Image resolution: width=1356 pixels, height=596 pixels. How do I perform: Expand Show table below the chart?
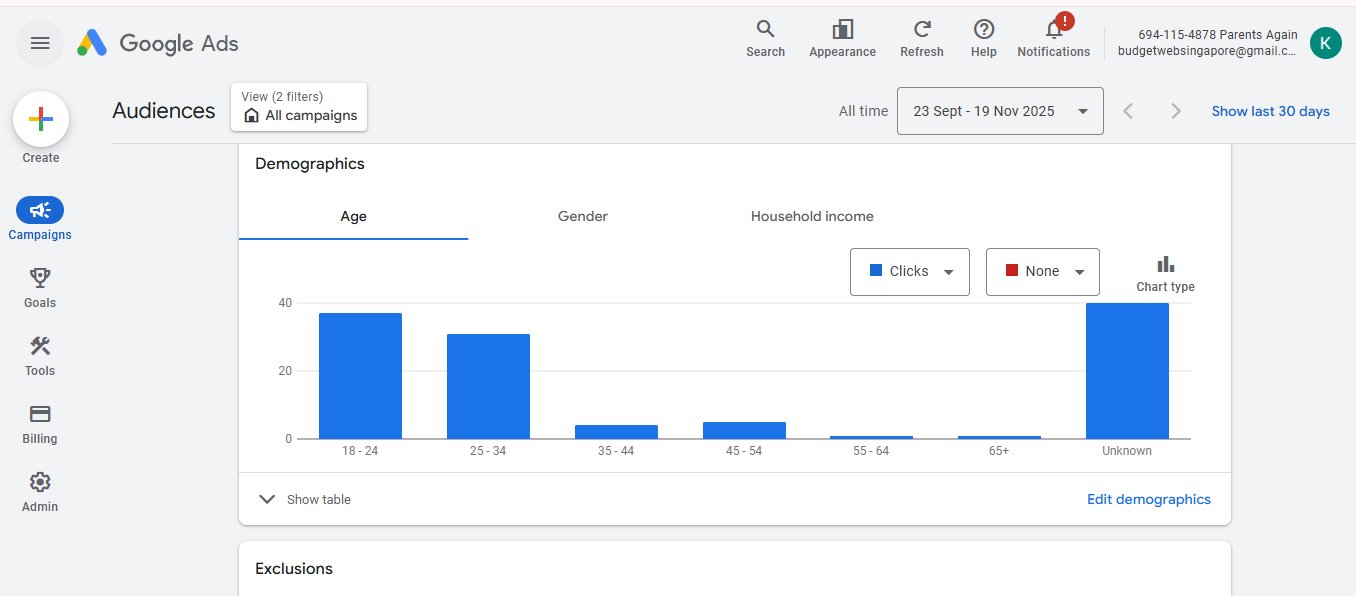click(305, 499)
